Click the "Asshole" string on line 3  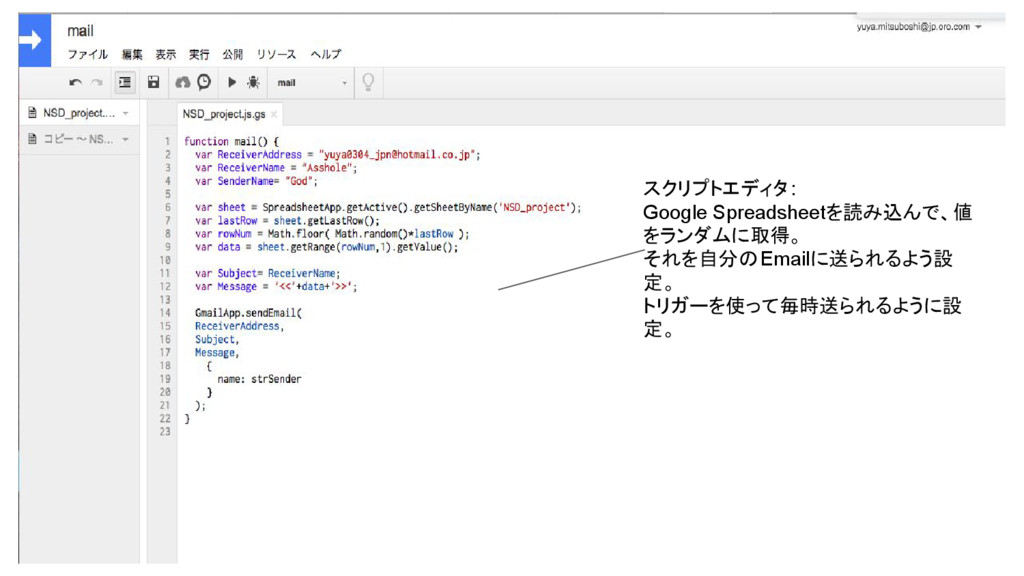pos(328,168)
